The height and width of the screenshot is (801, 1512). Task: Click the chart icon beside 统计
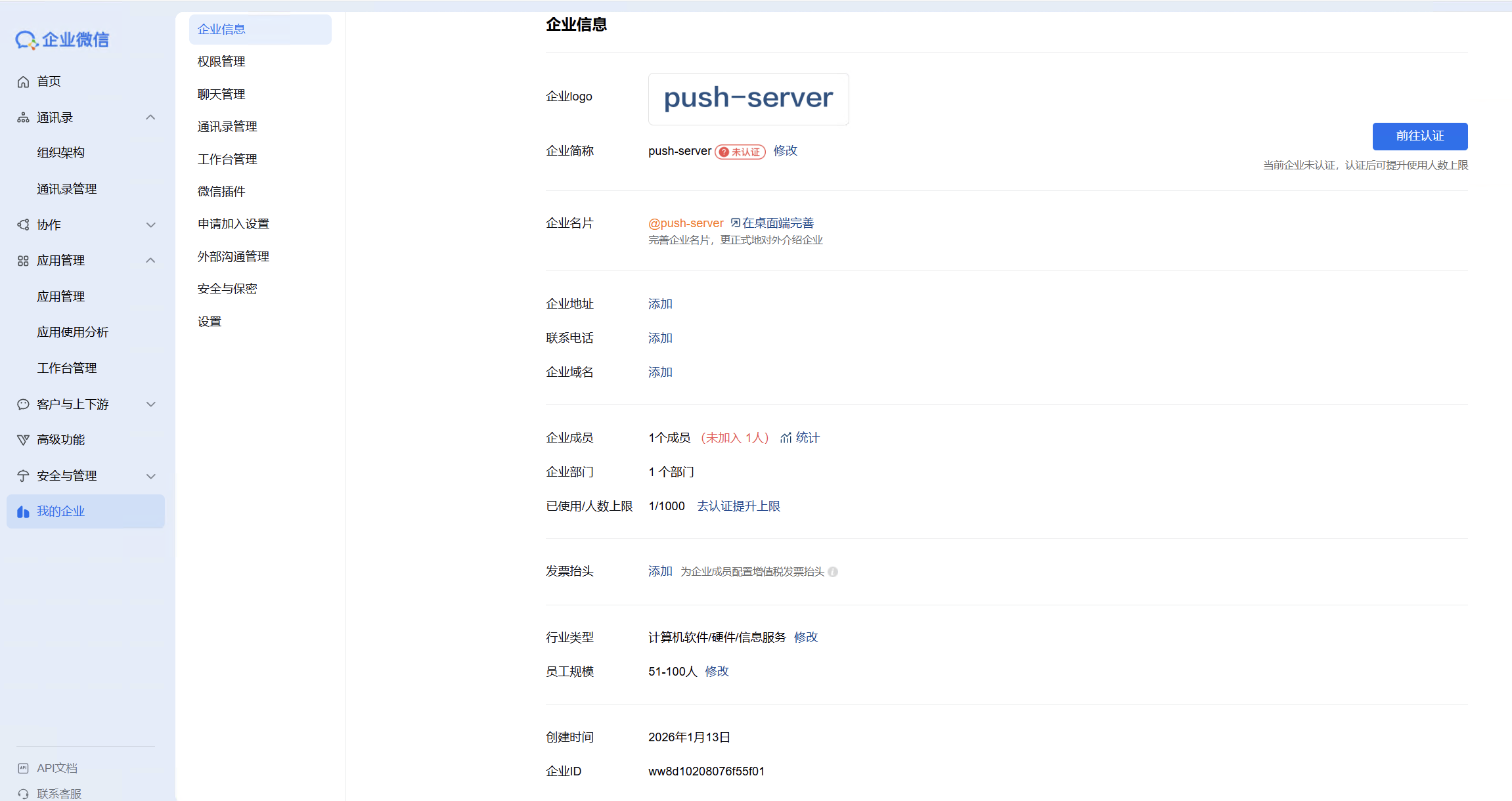786,438
